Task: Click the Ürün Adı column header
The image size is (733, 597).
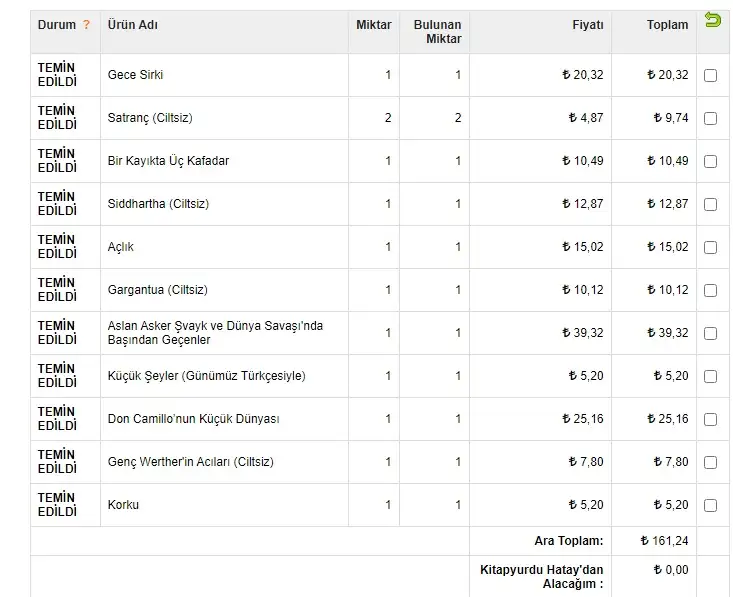Action: (132, 25)
